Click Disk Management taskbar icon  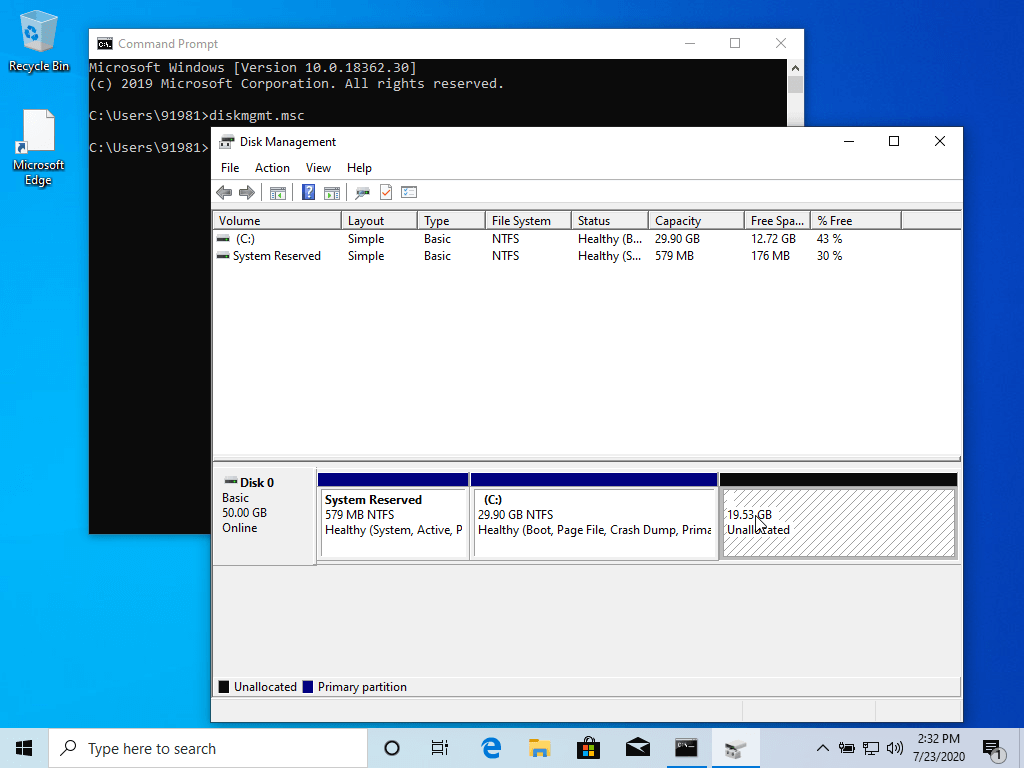coord(735,748)
